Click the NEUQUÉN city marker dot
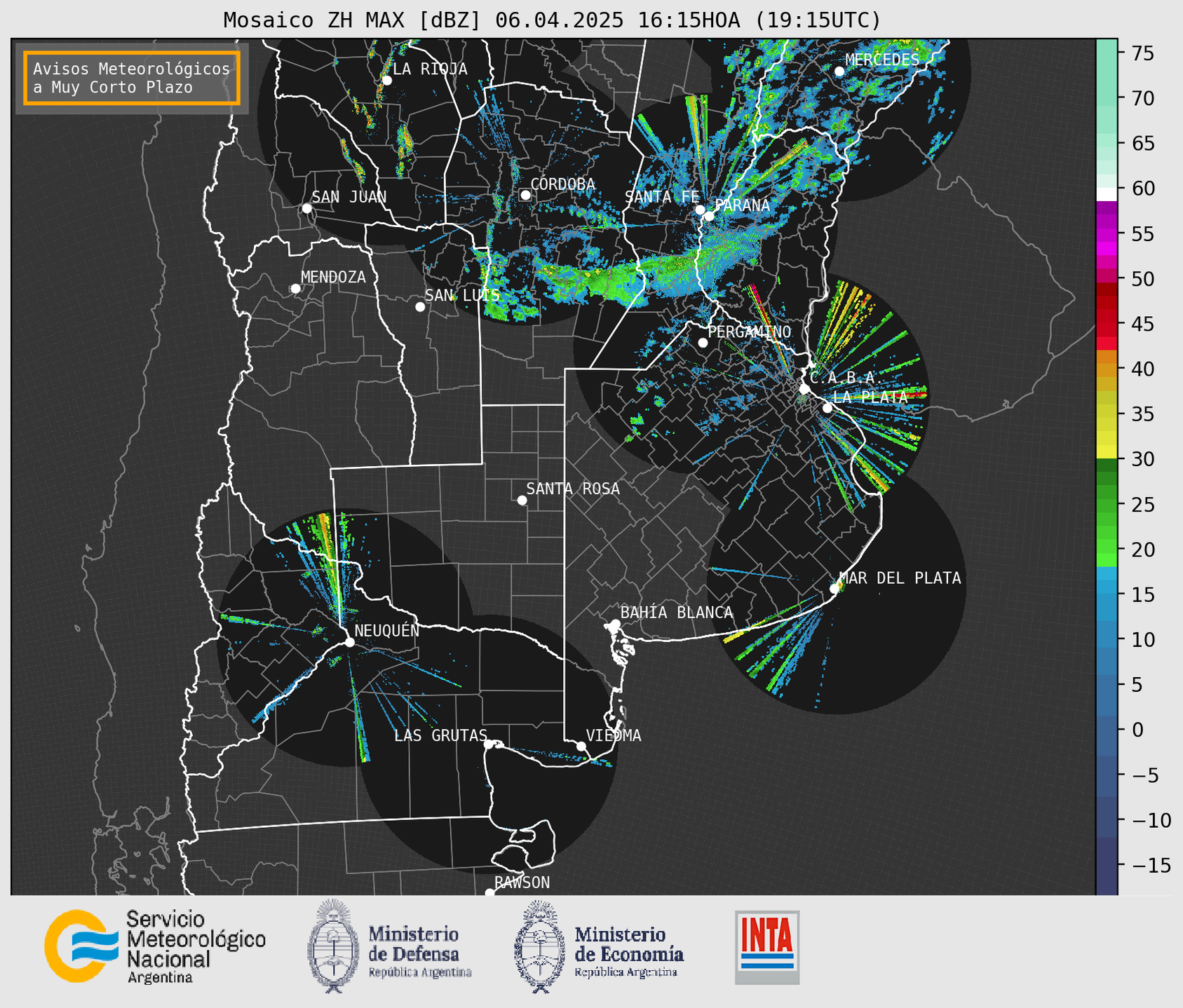This screenshot has width=1183, height=1008. pos(349,642)
